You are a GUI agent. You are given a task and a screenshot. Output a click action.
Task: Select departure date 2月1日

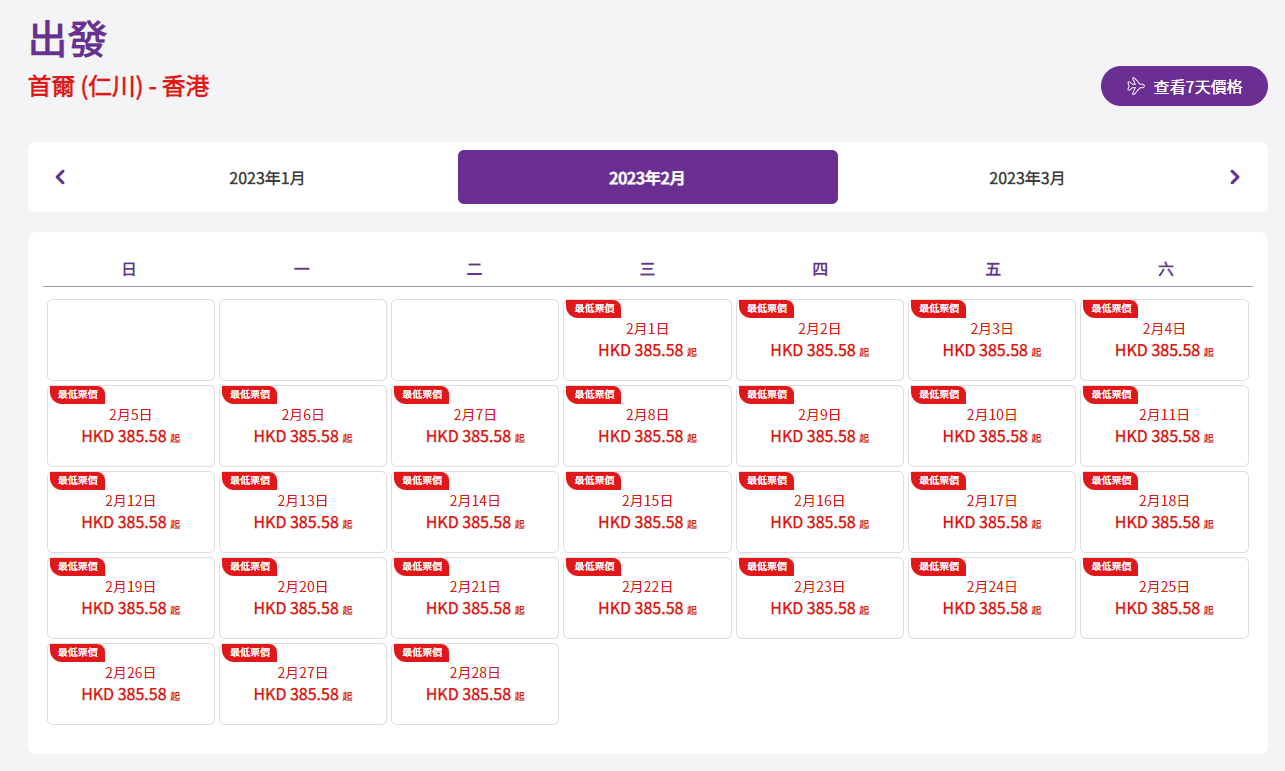(x=647, y=340)
